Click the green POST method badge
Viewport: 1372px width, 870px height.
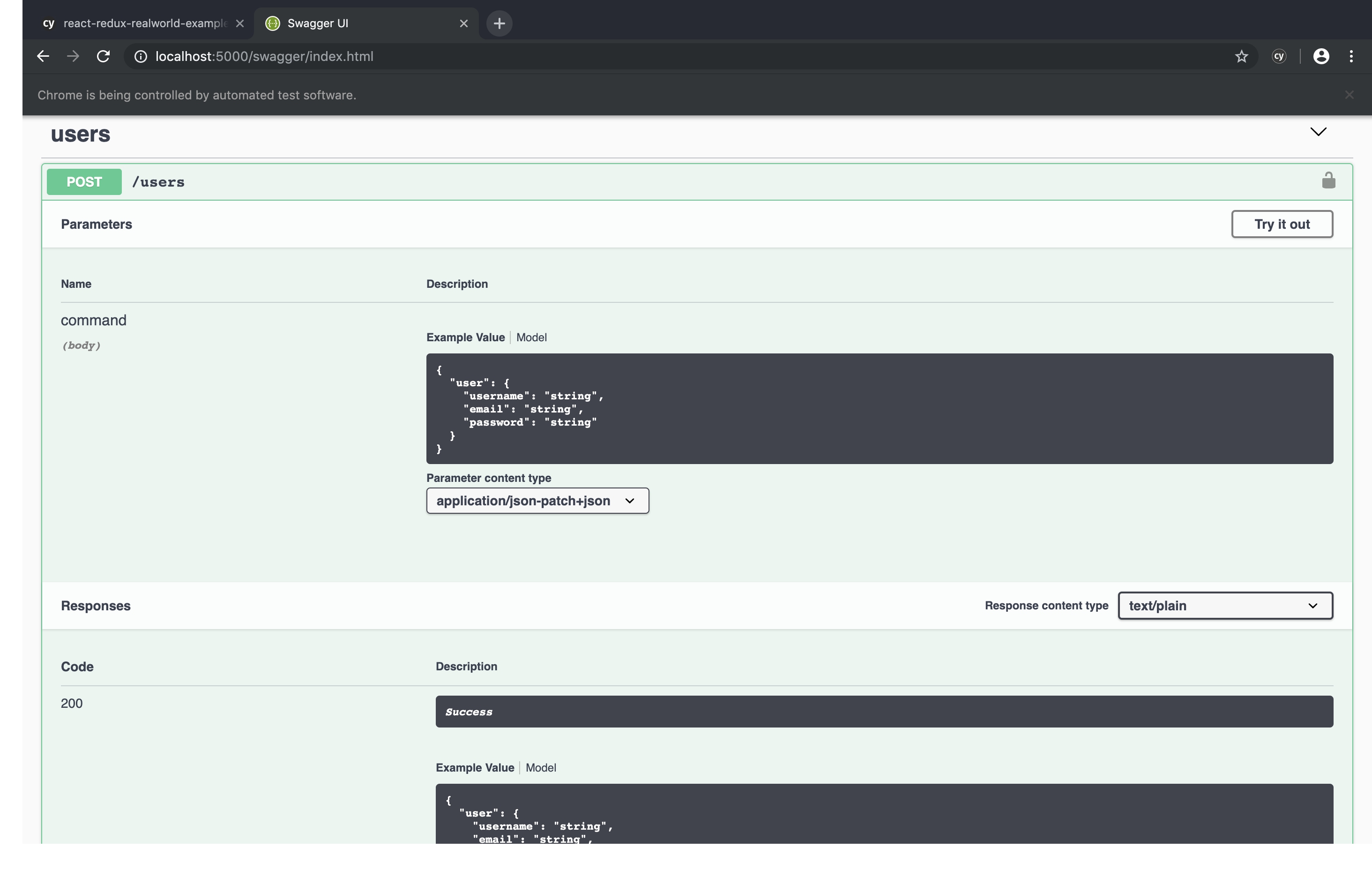click(84, 182)
